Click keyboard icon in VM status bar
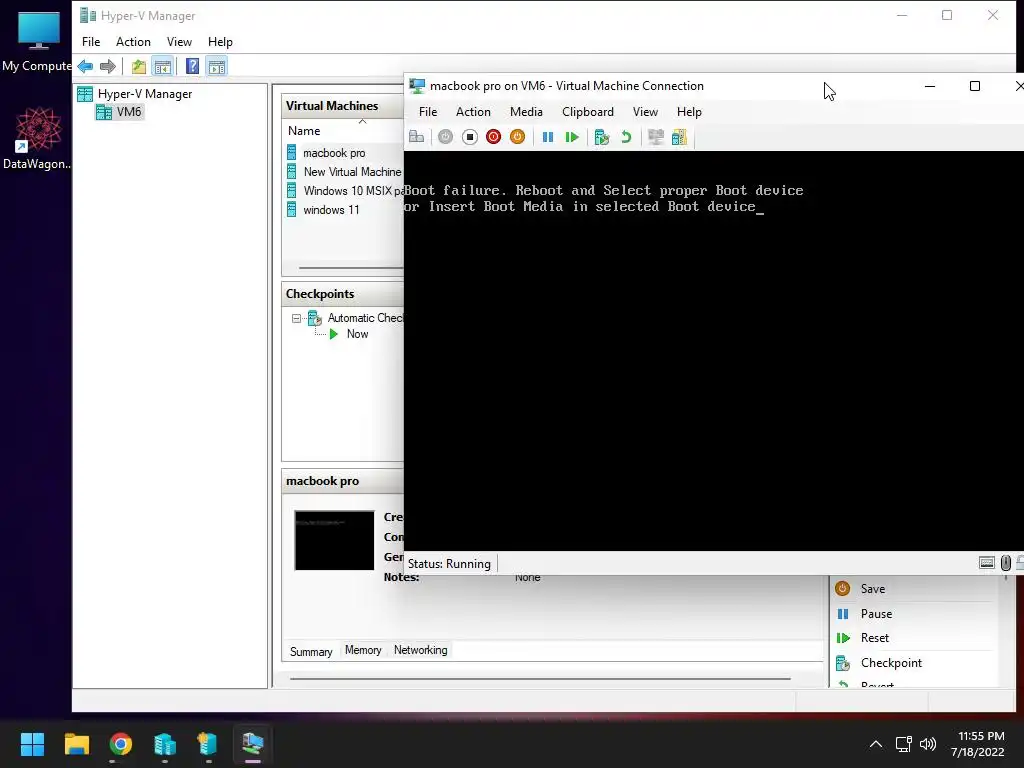The width and height of the screenshot is (1024, 768). (x=987, y=563)
